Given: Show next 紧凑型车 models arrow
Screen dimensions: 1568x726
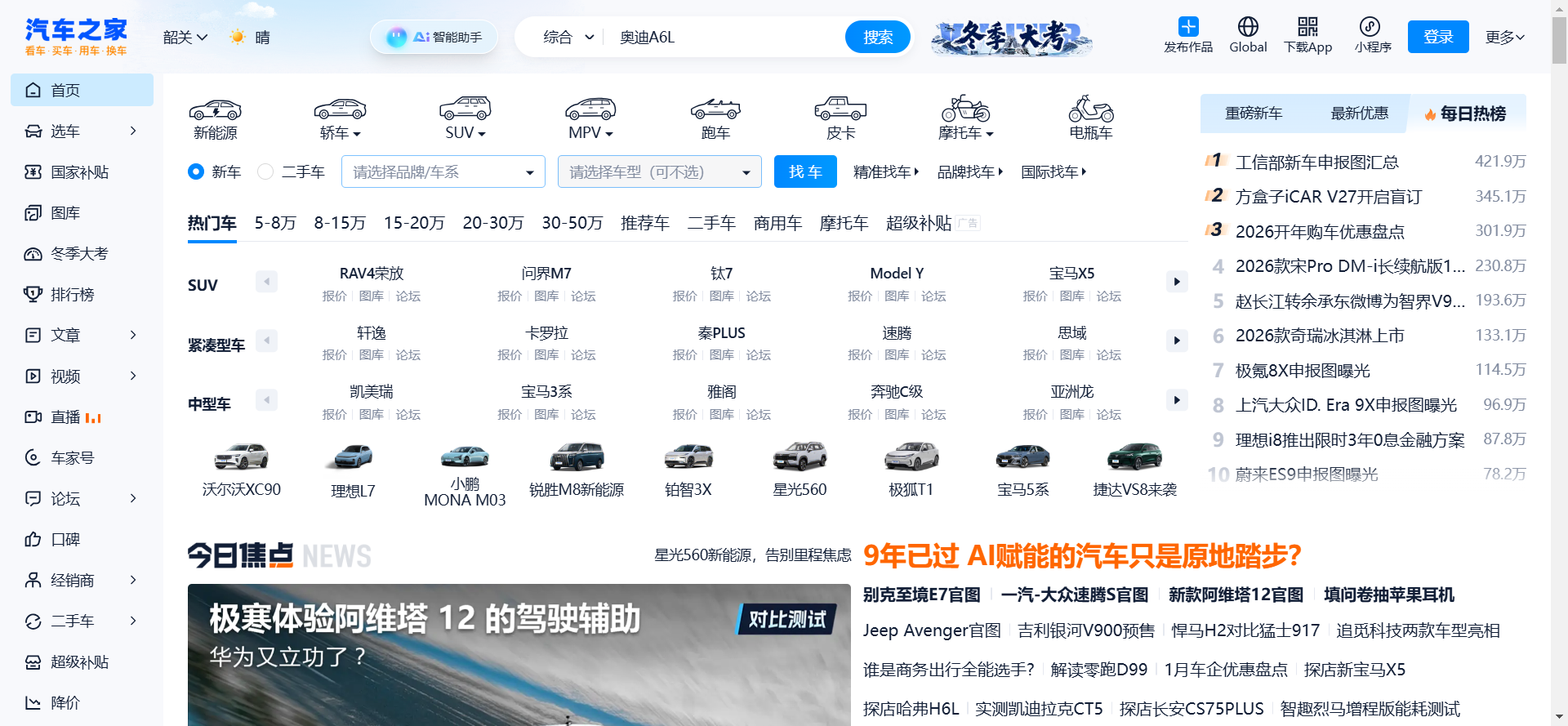Looking at the screenshot, I should coord(1177,341).
